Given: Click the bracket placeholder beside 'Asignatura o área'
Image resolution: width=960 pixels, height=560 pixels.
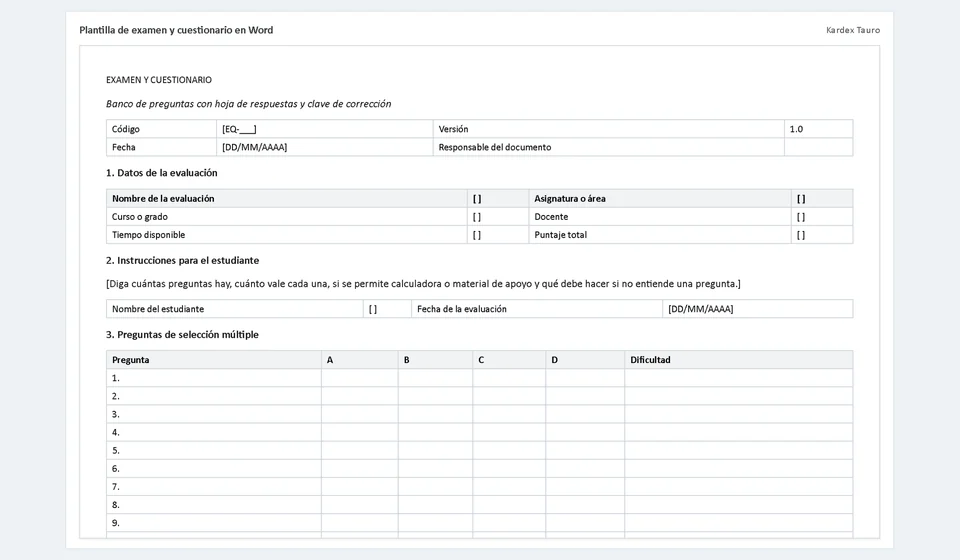Looking at the screenshot, I should tap(822, 198).
